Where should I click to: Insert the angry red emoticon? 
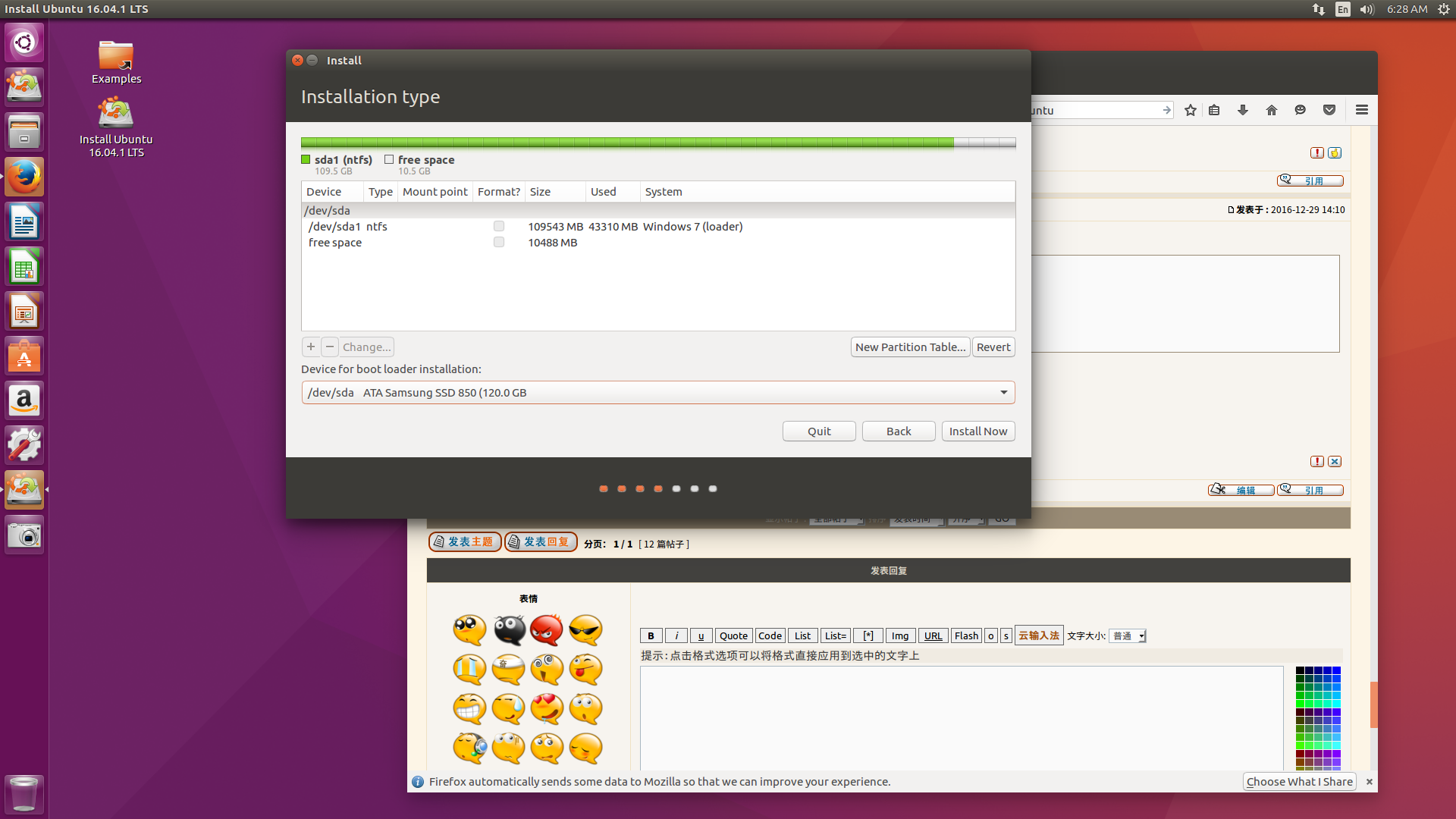click(547, 629)
